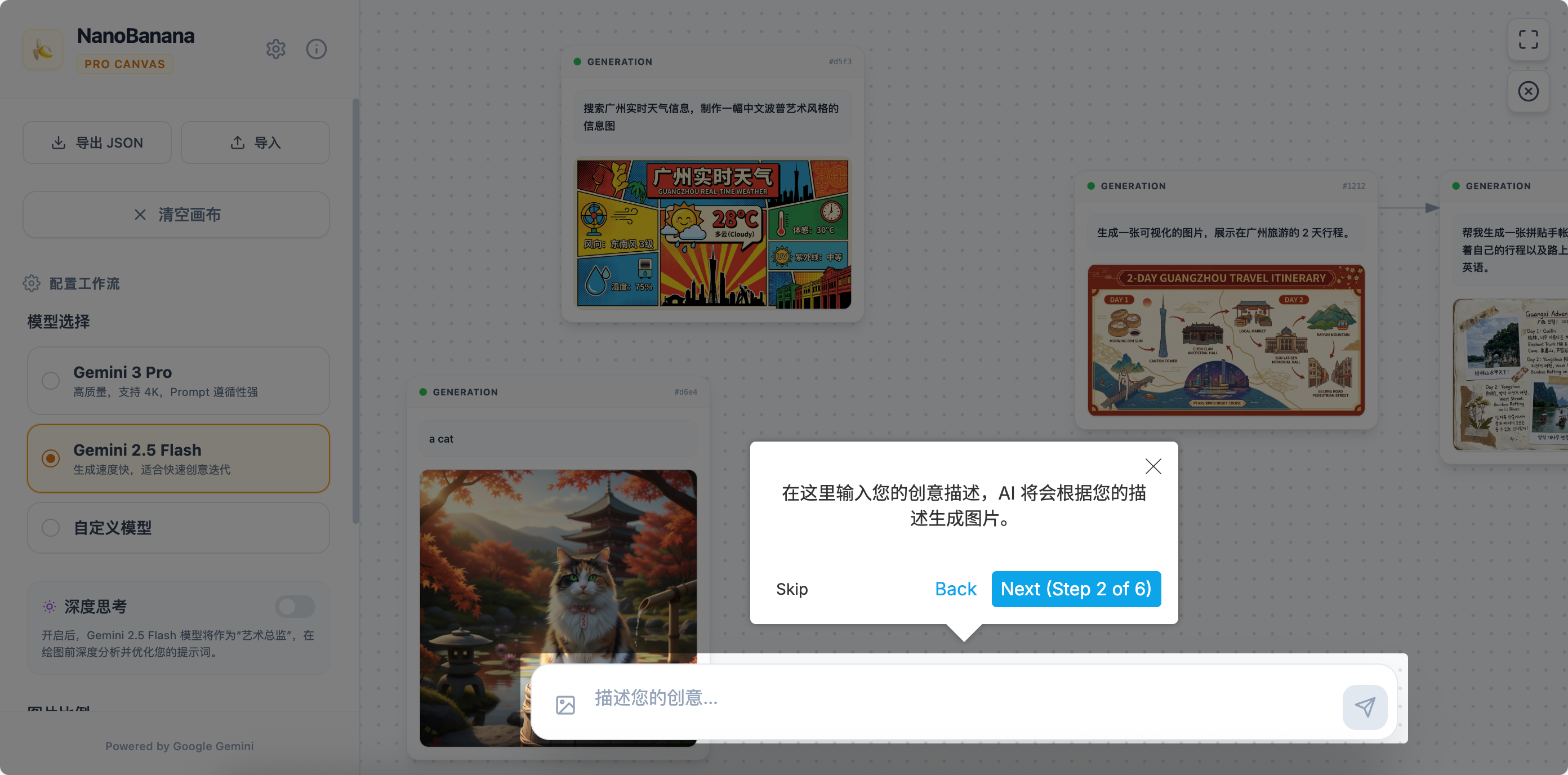Enable the 深度思考 toggle switch
The image size is (1568, 775).
[x=295, y=606]
